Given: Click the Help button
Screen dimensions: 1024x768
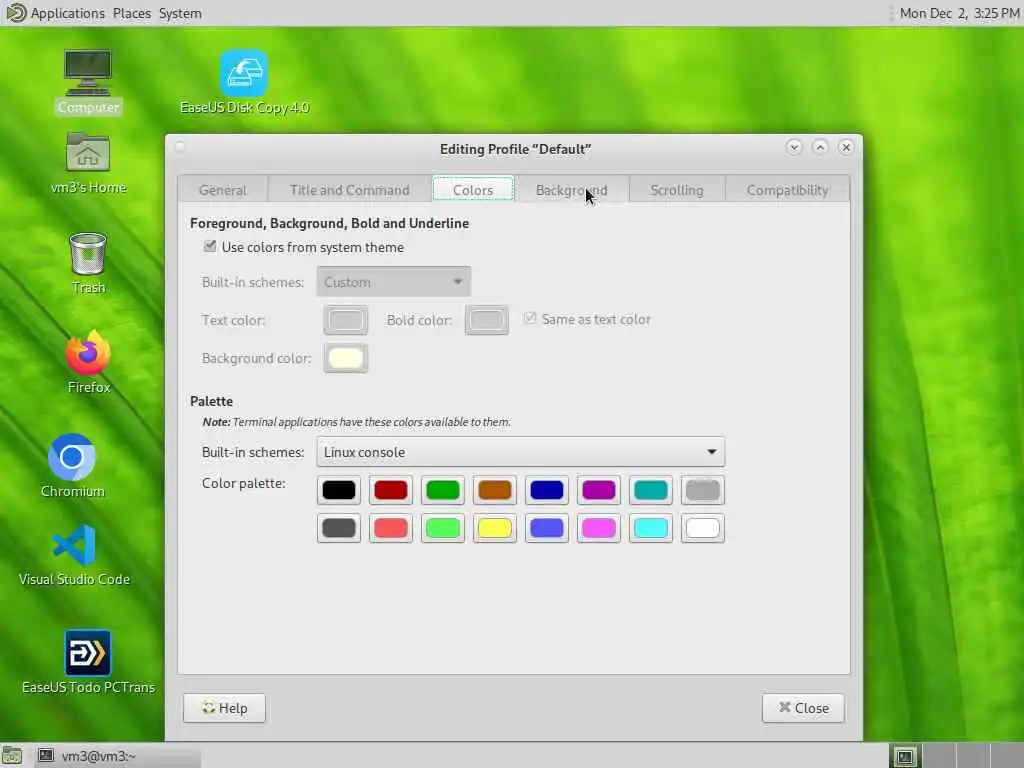Looking at the screenshot, I should click(x=224, y=708).
